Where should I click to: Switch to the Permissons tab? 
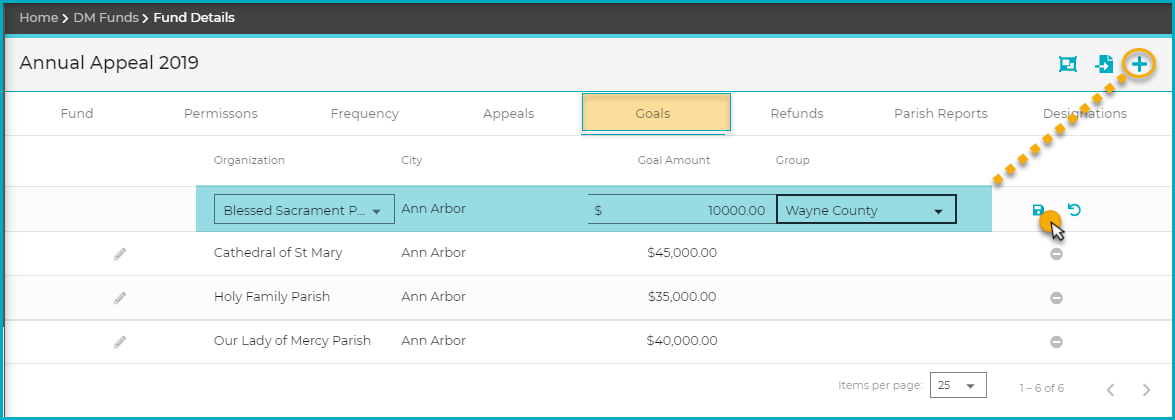tap(220, 114)
